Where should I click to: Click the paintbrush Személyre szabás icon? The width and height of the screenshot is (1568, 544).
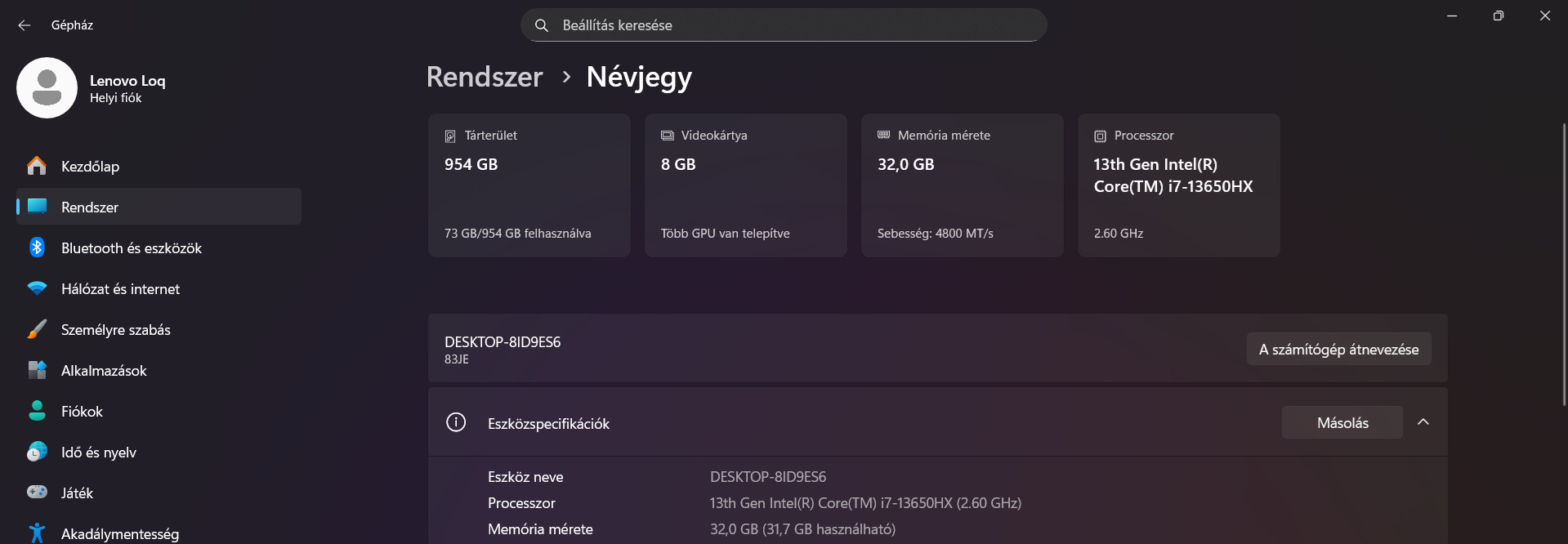click(37, 329)
